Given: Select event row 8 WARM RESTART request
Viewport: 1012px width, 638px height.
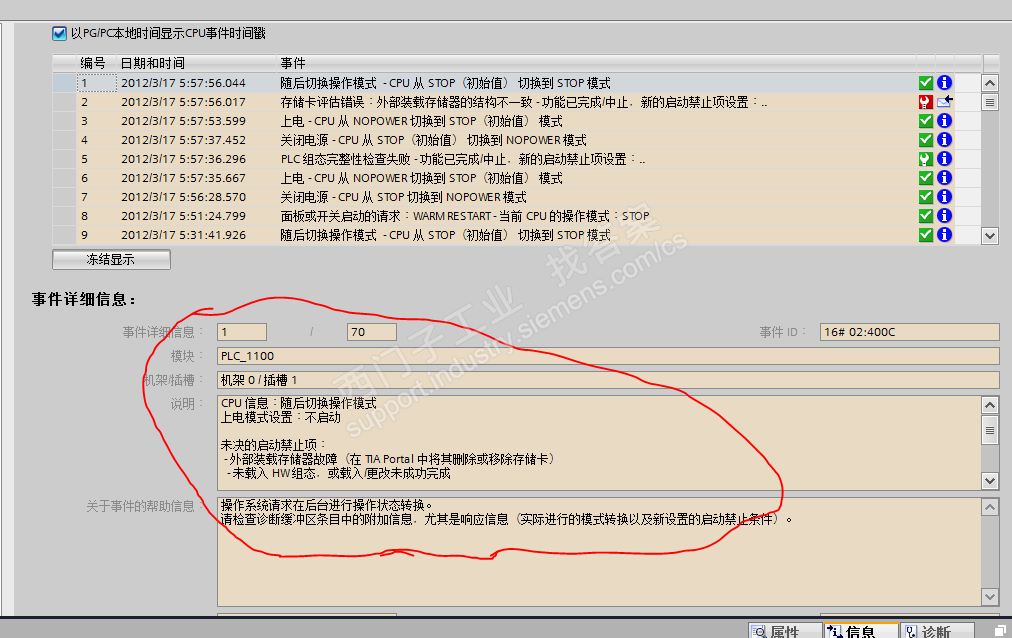Looking at the screenshot, I should click(465, 216).
